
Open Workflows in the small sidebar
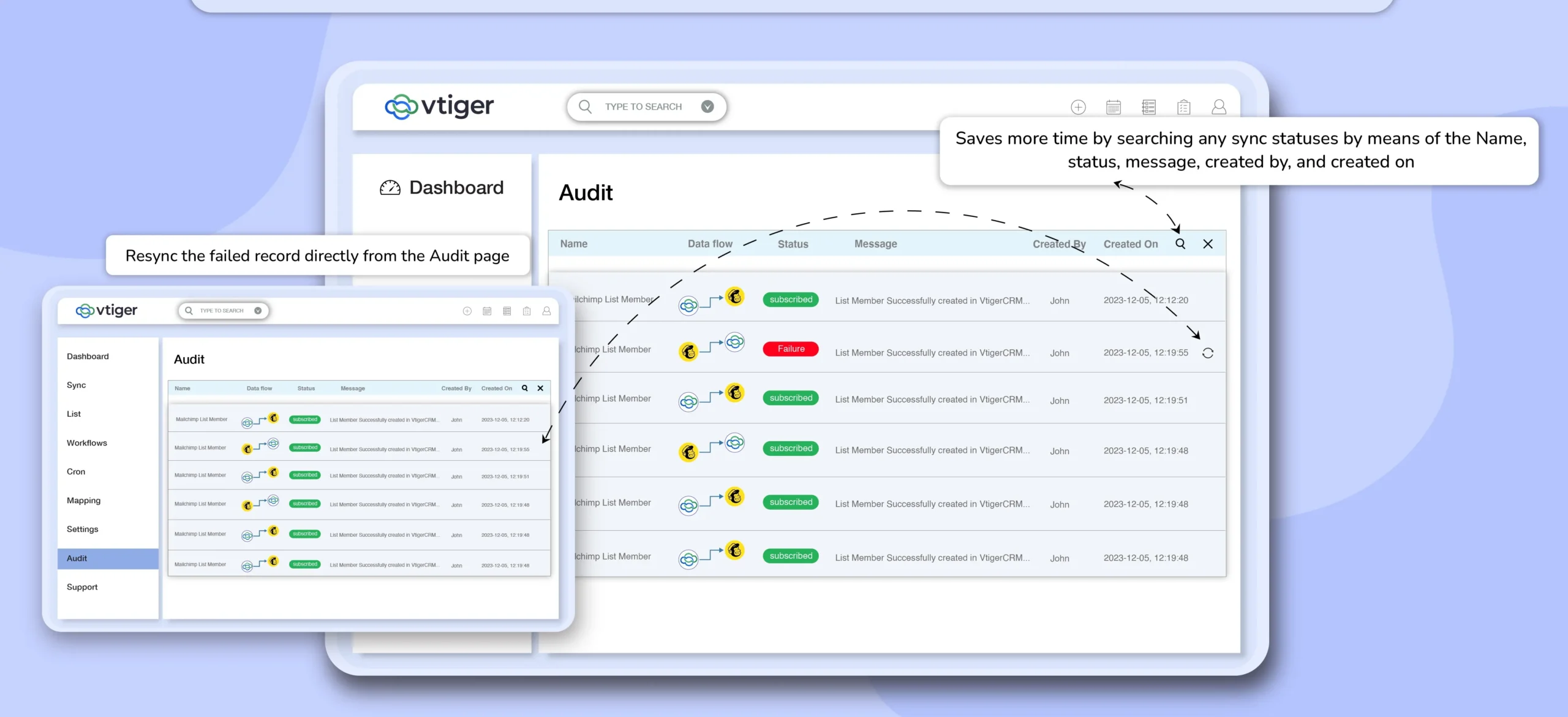point(87,442)
